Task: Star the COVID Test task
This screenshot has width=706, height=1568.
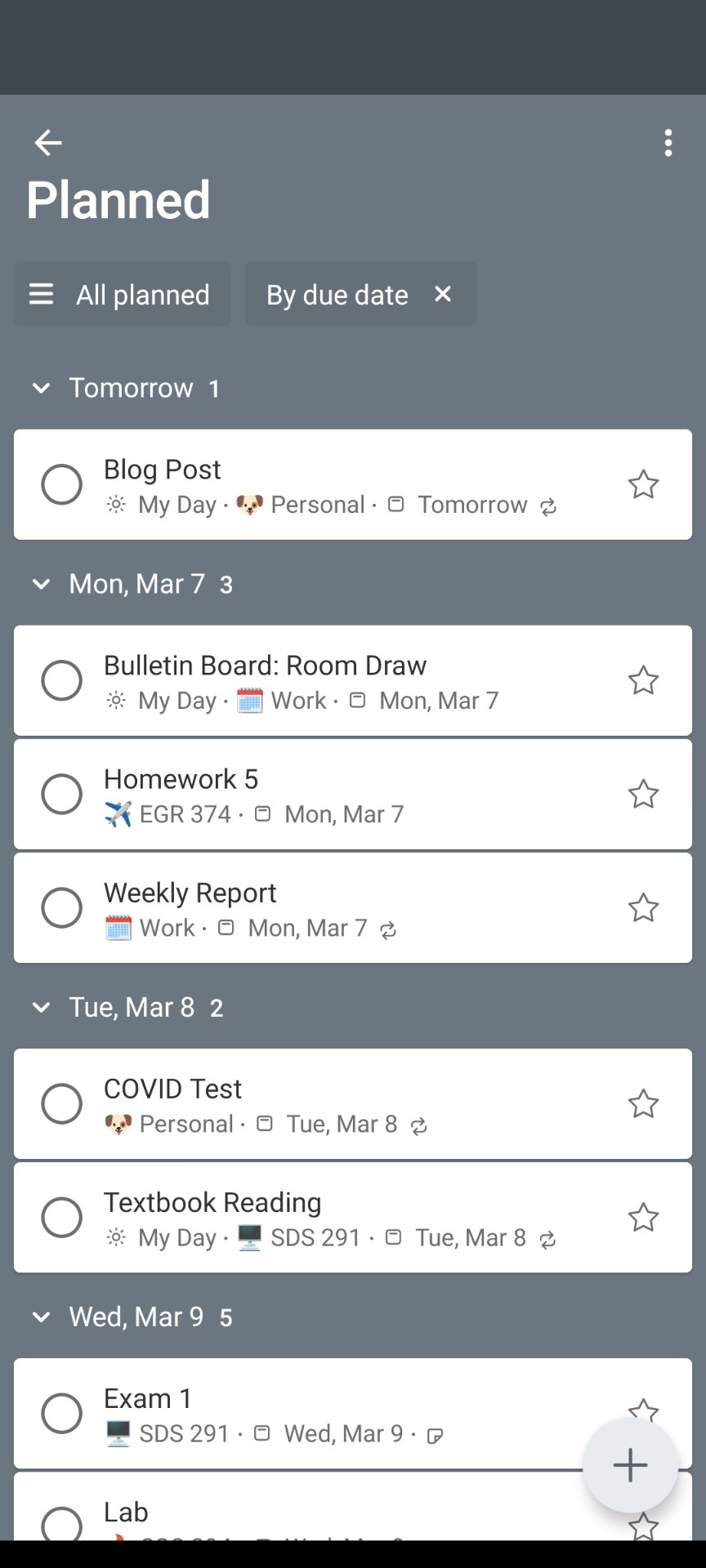Action: coord(643,1103)
